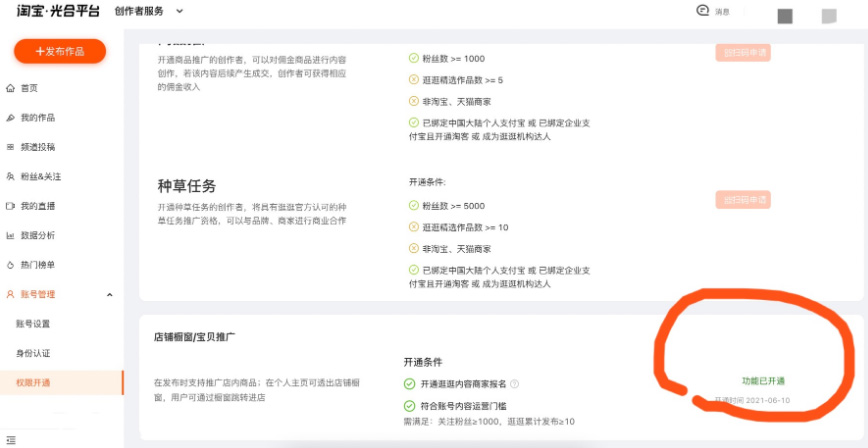This screenshot has height=448, width=868.
Task: Click the 我的作品 pen icon
Action: coord(10,117)
